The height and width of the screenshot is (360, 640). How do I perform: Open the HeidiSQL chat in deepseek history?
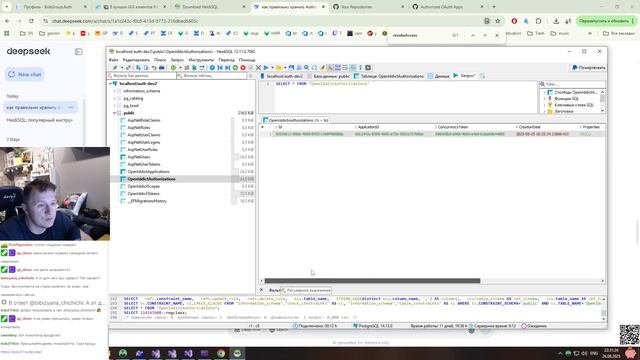40,120
